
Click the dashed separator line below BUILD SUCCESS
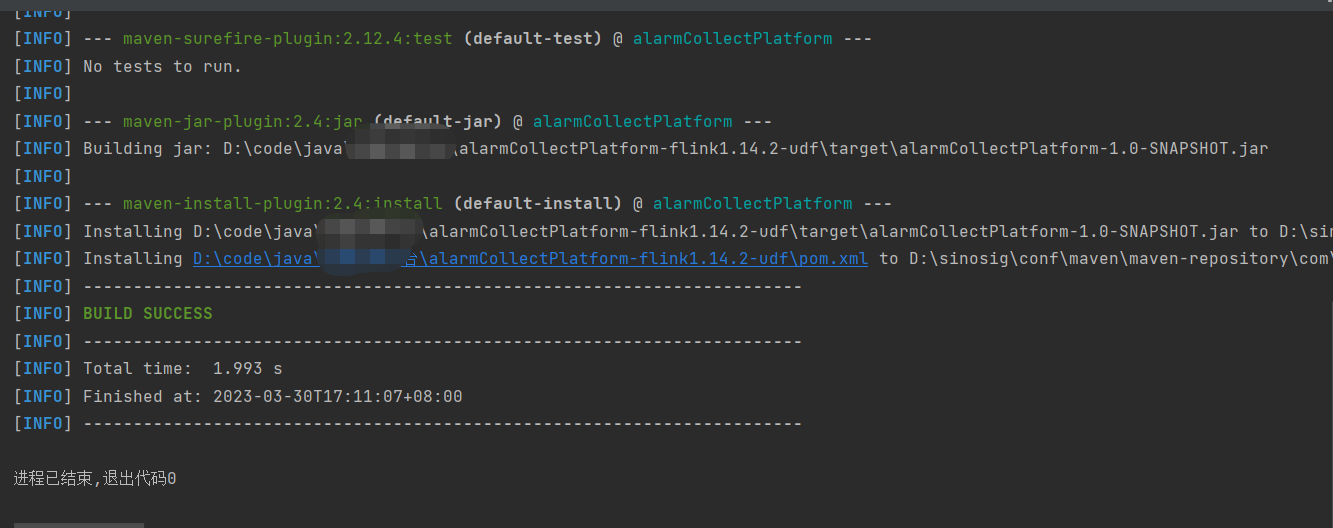[x=442, y=341]
